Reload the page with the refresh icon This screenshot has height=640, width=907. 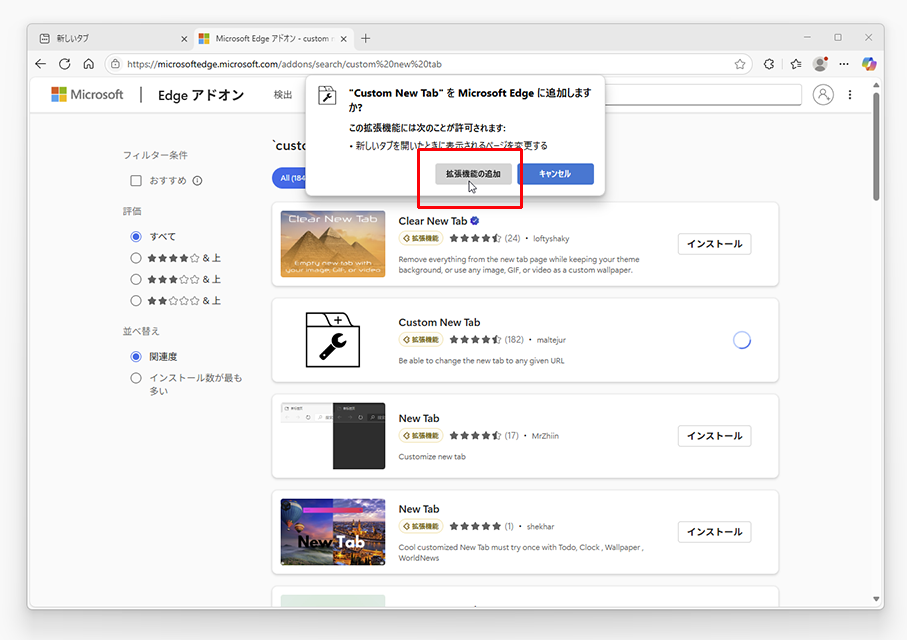[65, 64]
